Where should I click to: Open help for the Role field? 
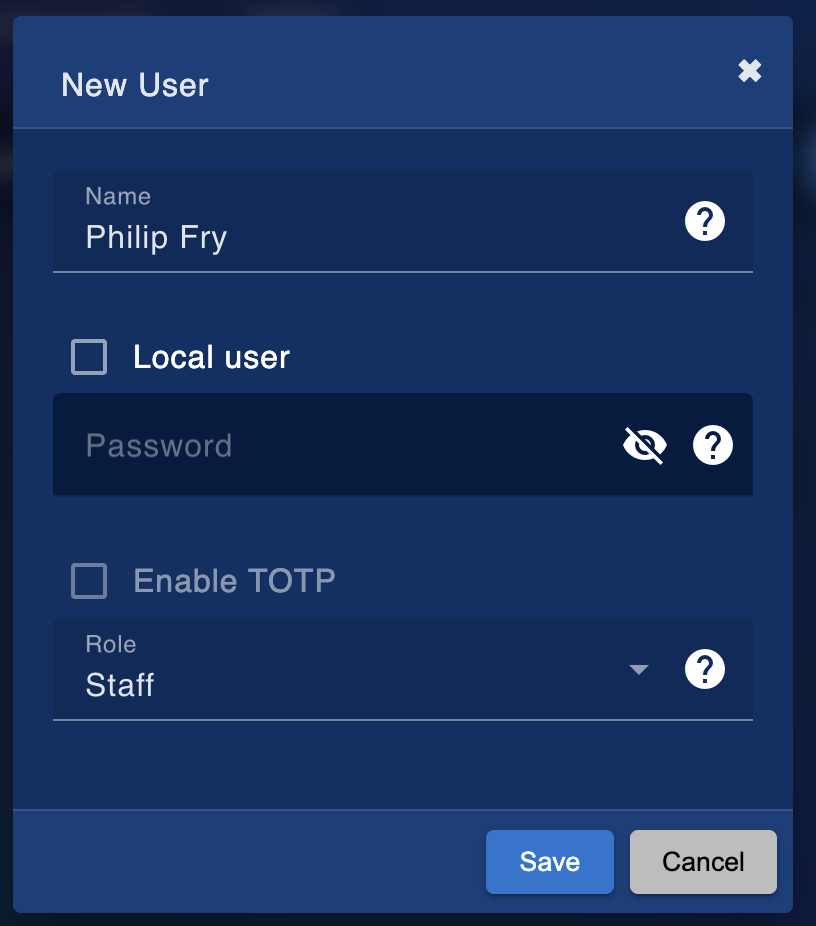(x=705, y=669)
